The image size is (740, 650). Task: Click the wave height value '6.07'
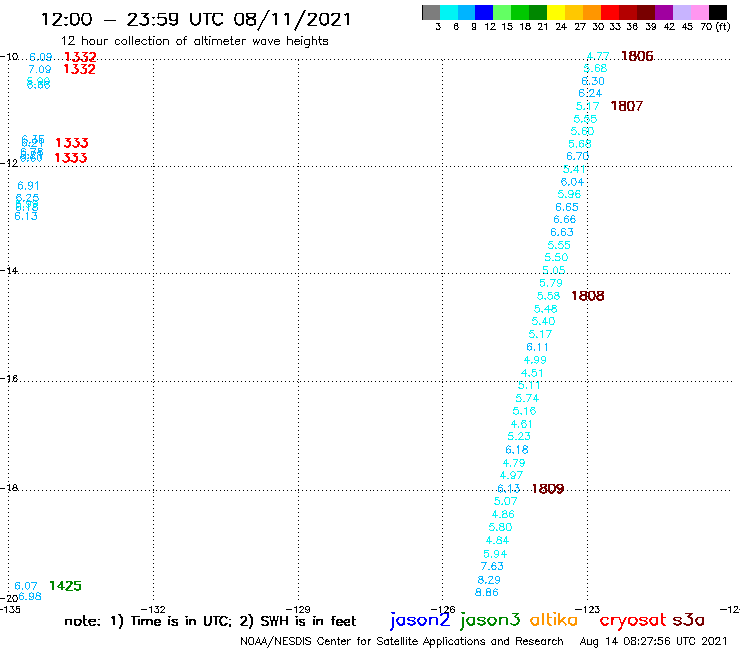25,586
